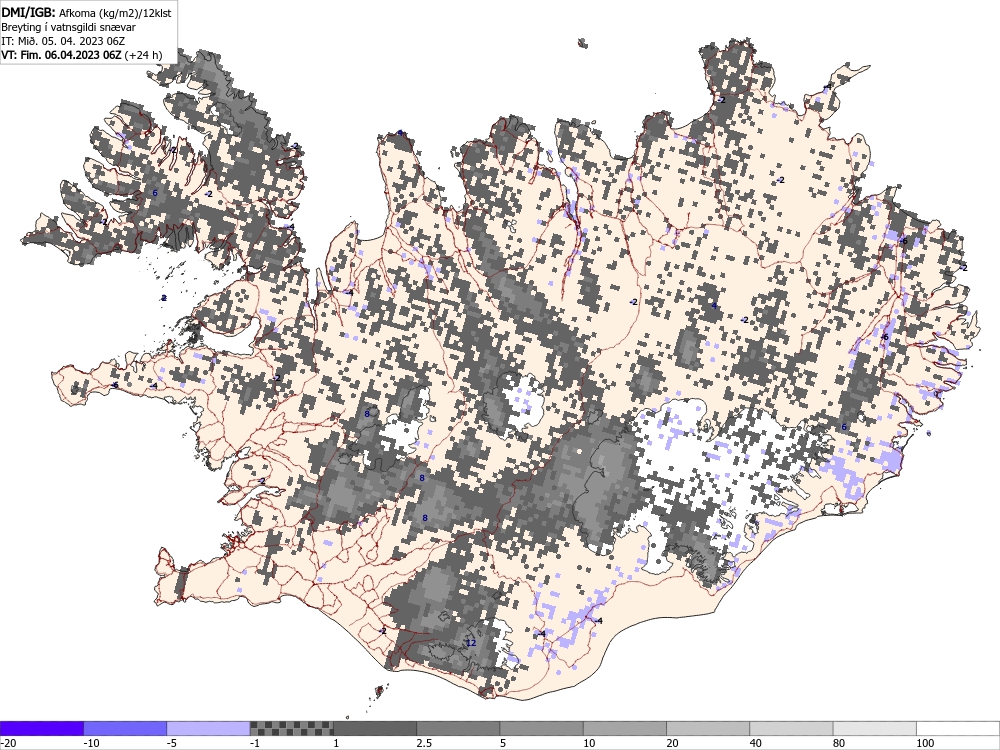Click the 'DMI/IGB: Afkoma (kg/m2)/12klst' title
Screen dimensions: 1000x750
click(86, 12)
